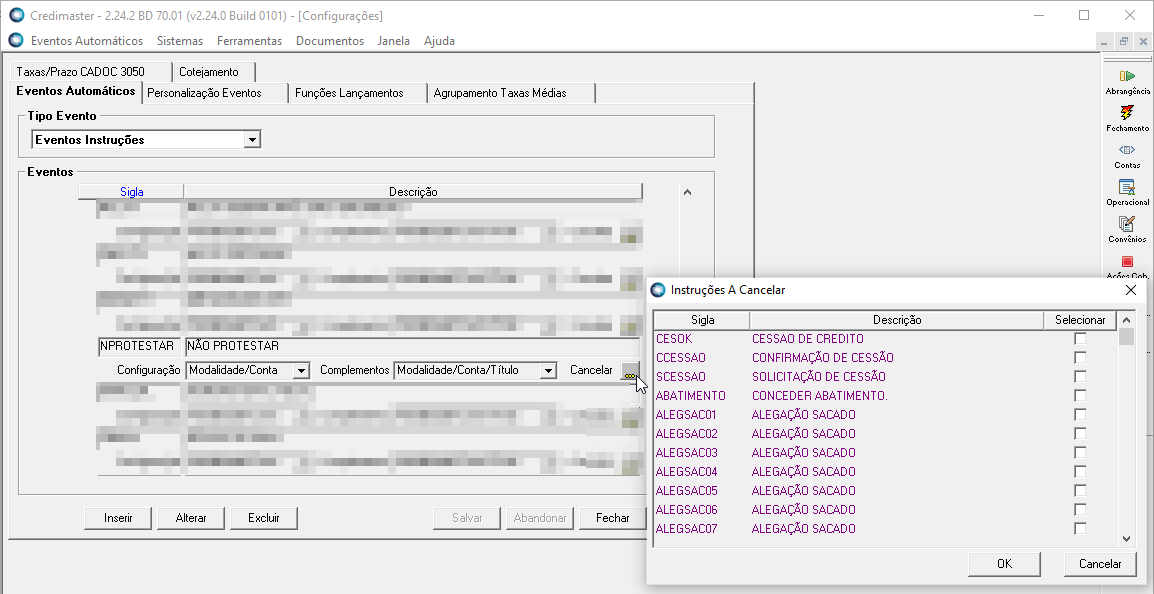This screenshot has width=1154, height=594.
Task: Open the Operacional sidebar icon
Action: coord(1127,192)
